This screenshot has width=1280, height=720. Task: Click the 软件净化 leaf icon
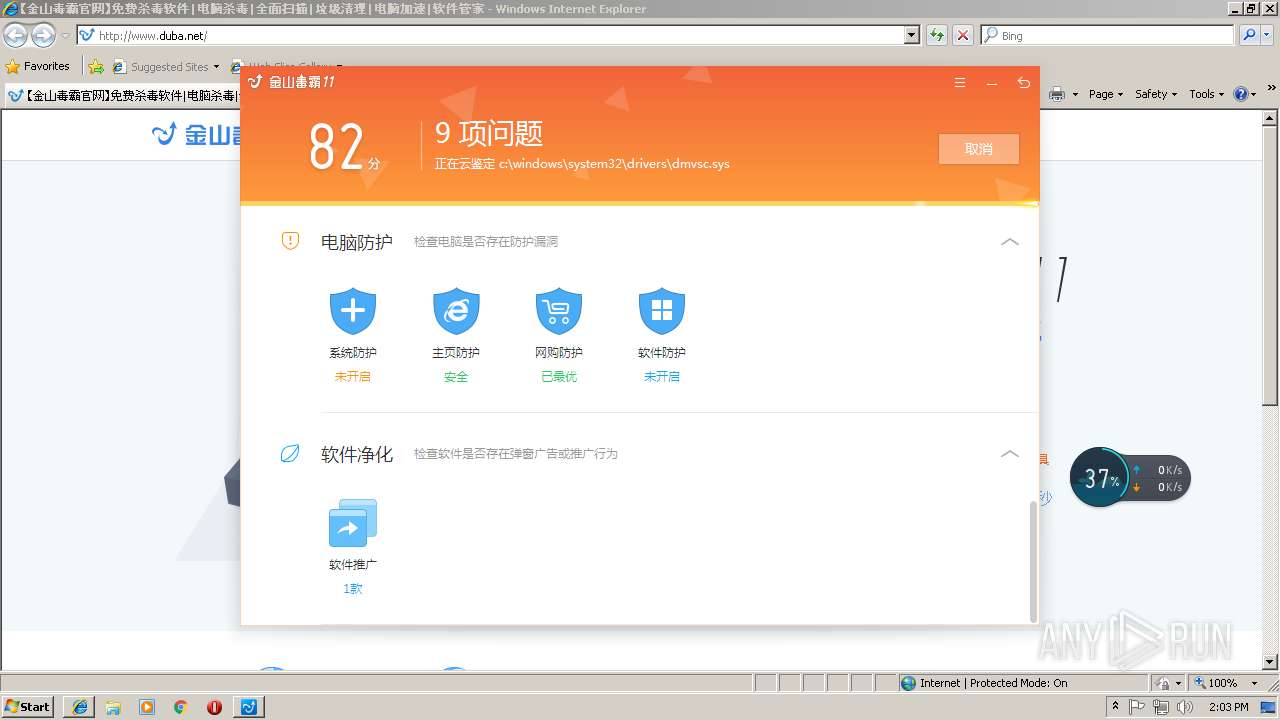point(290,454)
